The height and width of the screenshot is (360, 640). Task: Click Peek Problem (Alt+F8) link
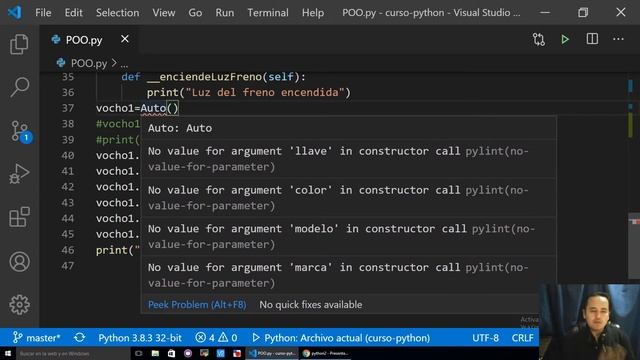(x=197, y=304)
